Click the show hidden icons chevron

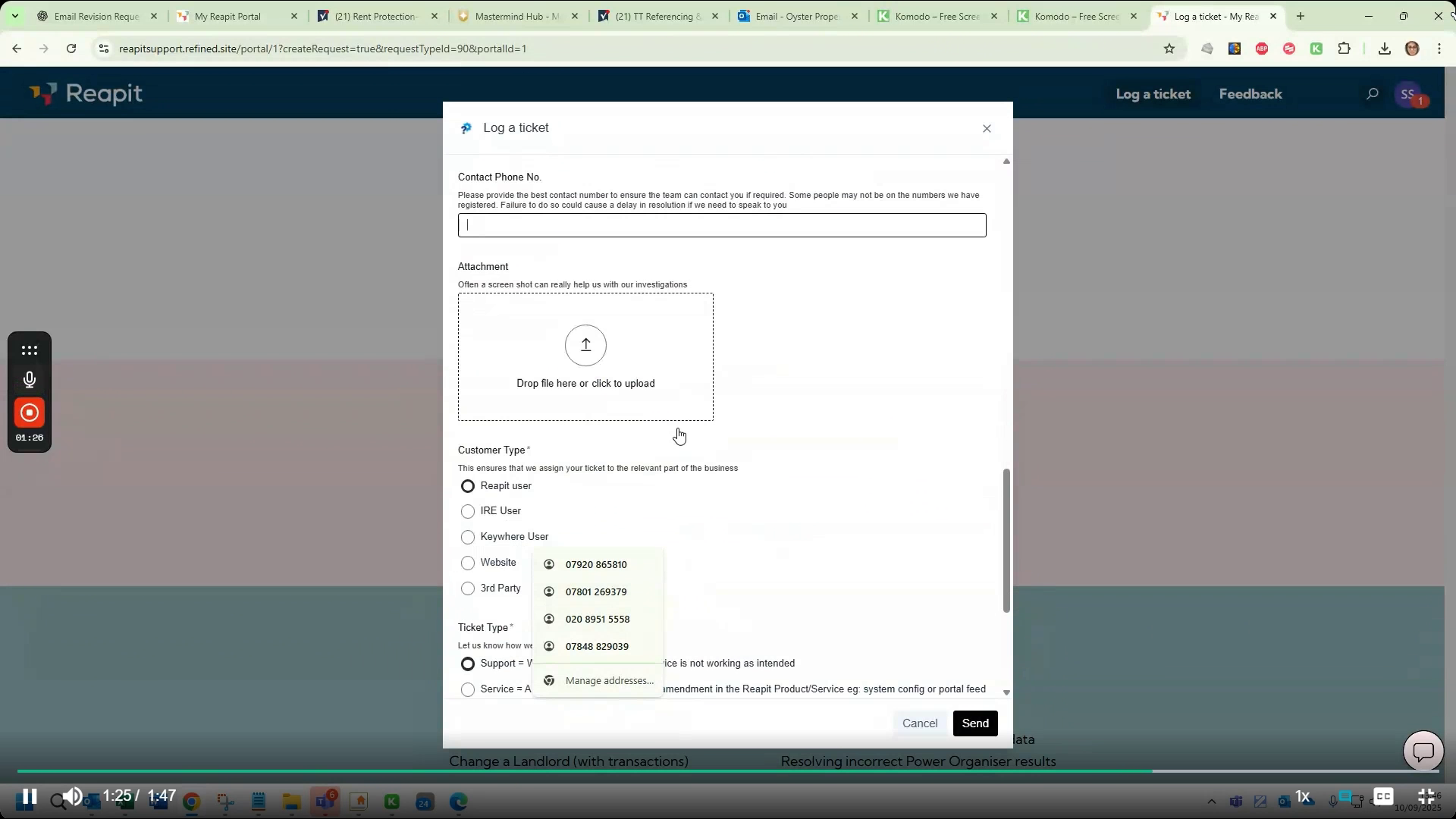tap(1211, 801)
